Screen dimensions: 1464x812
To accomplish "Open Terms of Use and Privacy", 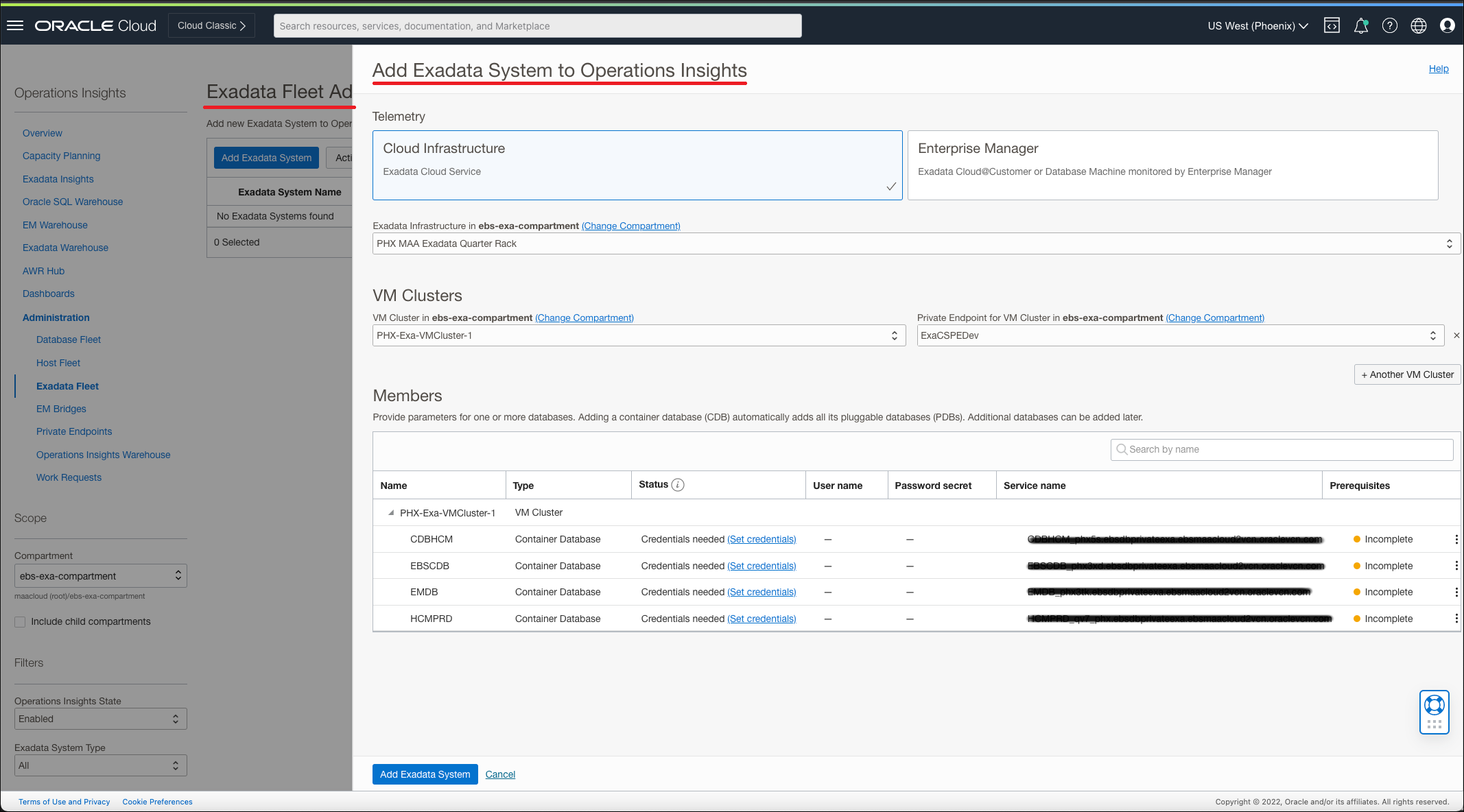I will pyautogui.click(x=64, y=802).
